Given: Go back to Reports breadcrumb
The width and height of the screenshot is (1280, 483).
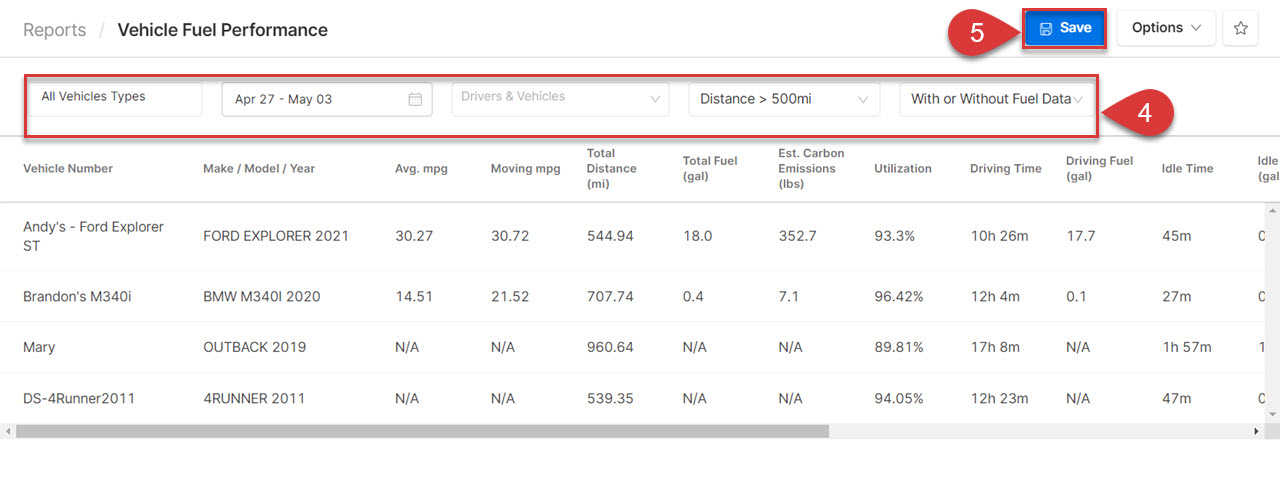Looking at the screenshot, I should click(55, 30).
